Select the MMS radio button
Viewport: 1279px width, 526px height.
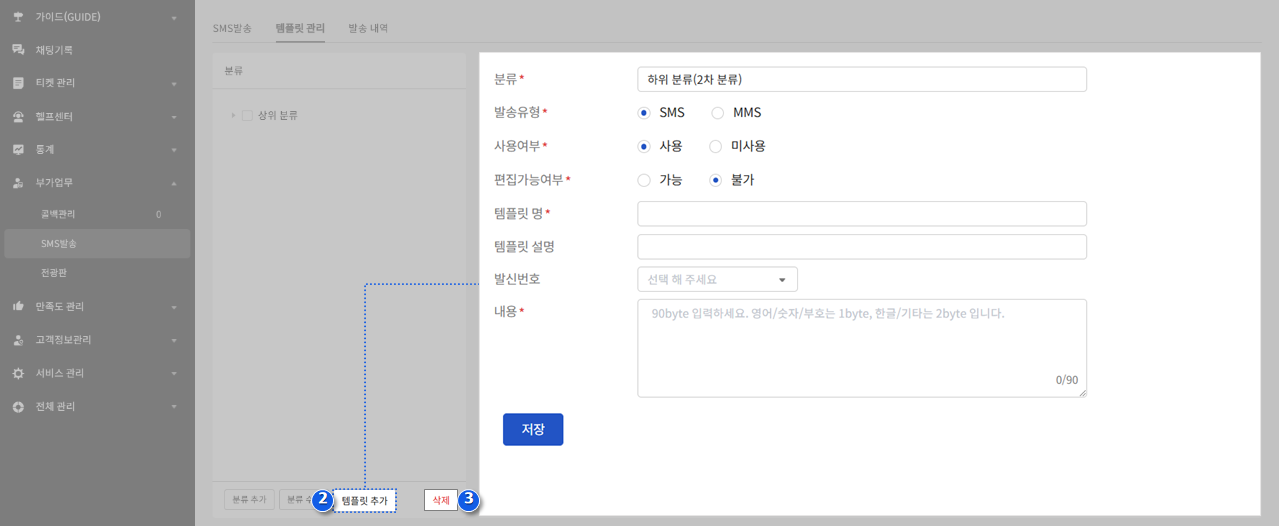(x=717, y=113)
